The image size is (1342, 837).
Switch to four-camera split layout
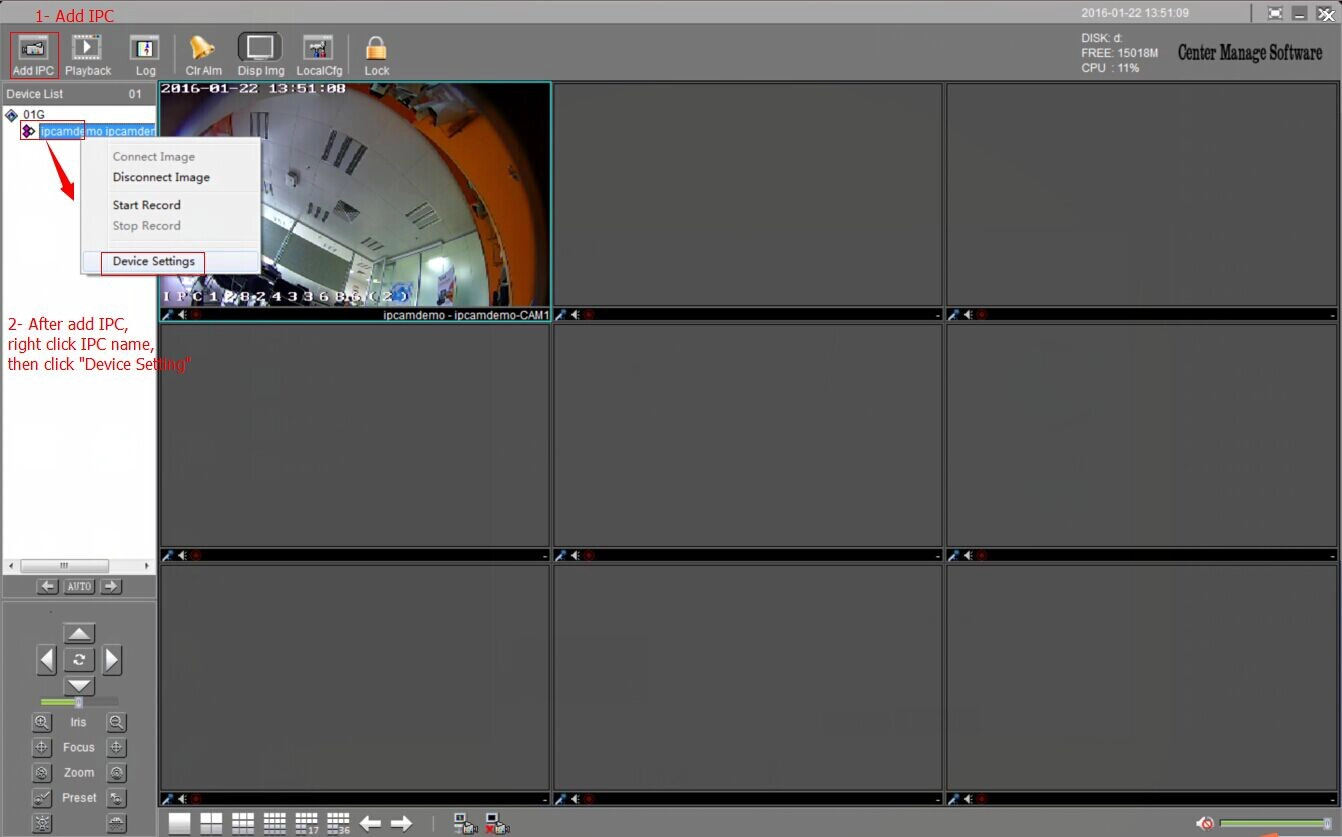[211, 824]
